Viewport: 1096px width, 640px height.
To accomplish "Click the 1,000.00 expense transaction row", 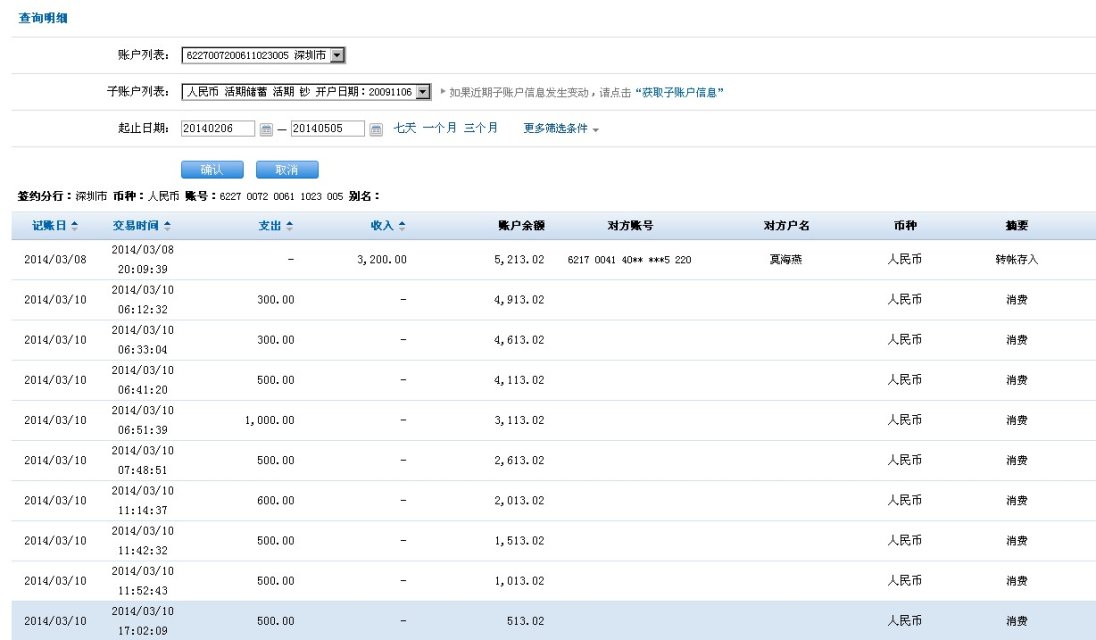I will [548, 420].
